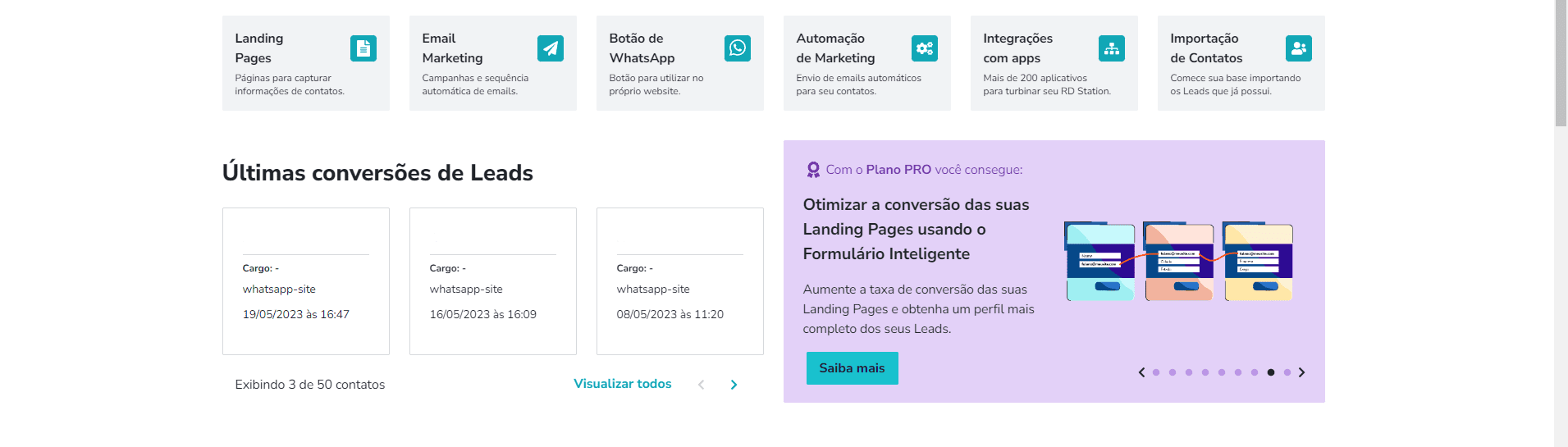Open the Visualizar todos link
The height and width of the screenshot is (447, 1568).
[622, 384]
